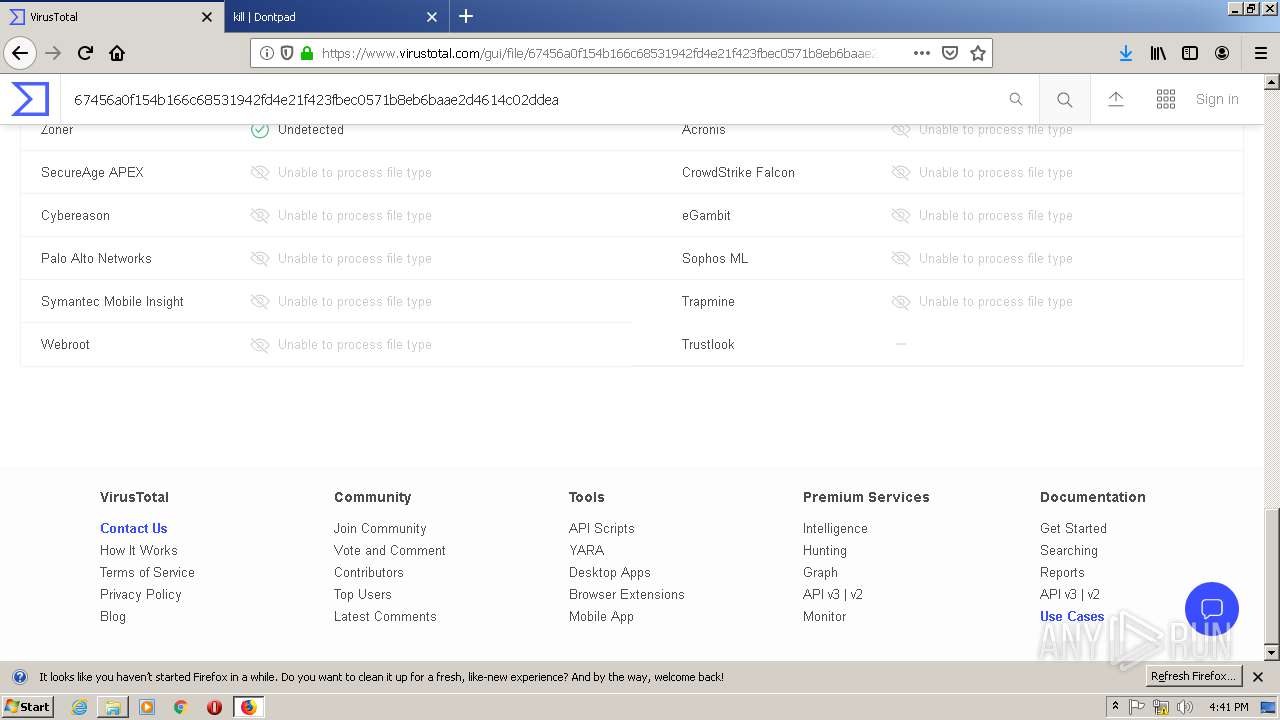This screenshot has height=720, width=1280.
Task: Open Join Community link
Action: pos(380,528)
